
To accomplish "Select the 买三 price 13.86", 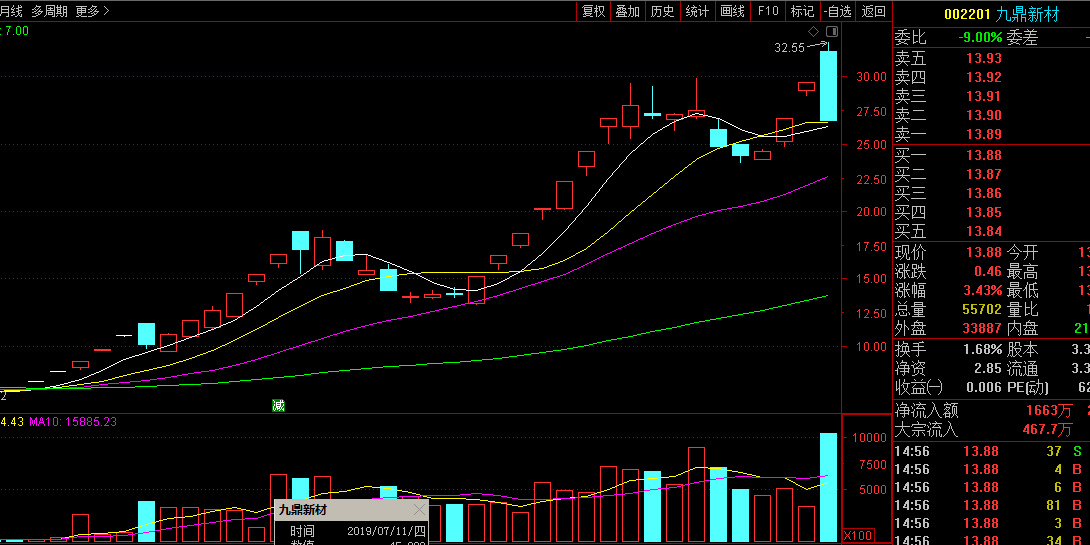I will [x=984, y=194].
